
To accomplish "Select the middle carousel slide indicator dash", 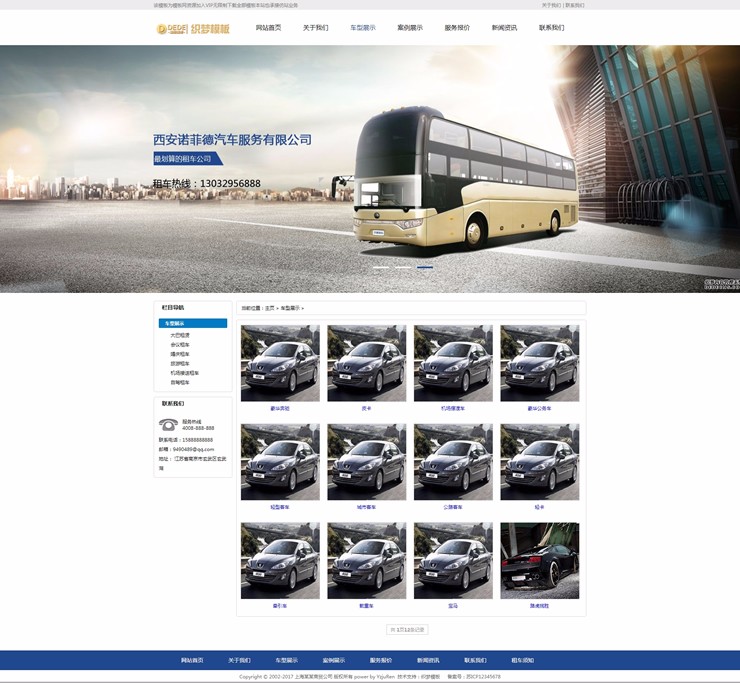I will click(403, 267).
